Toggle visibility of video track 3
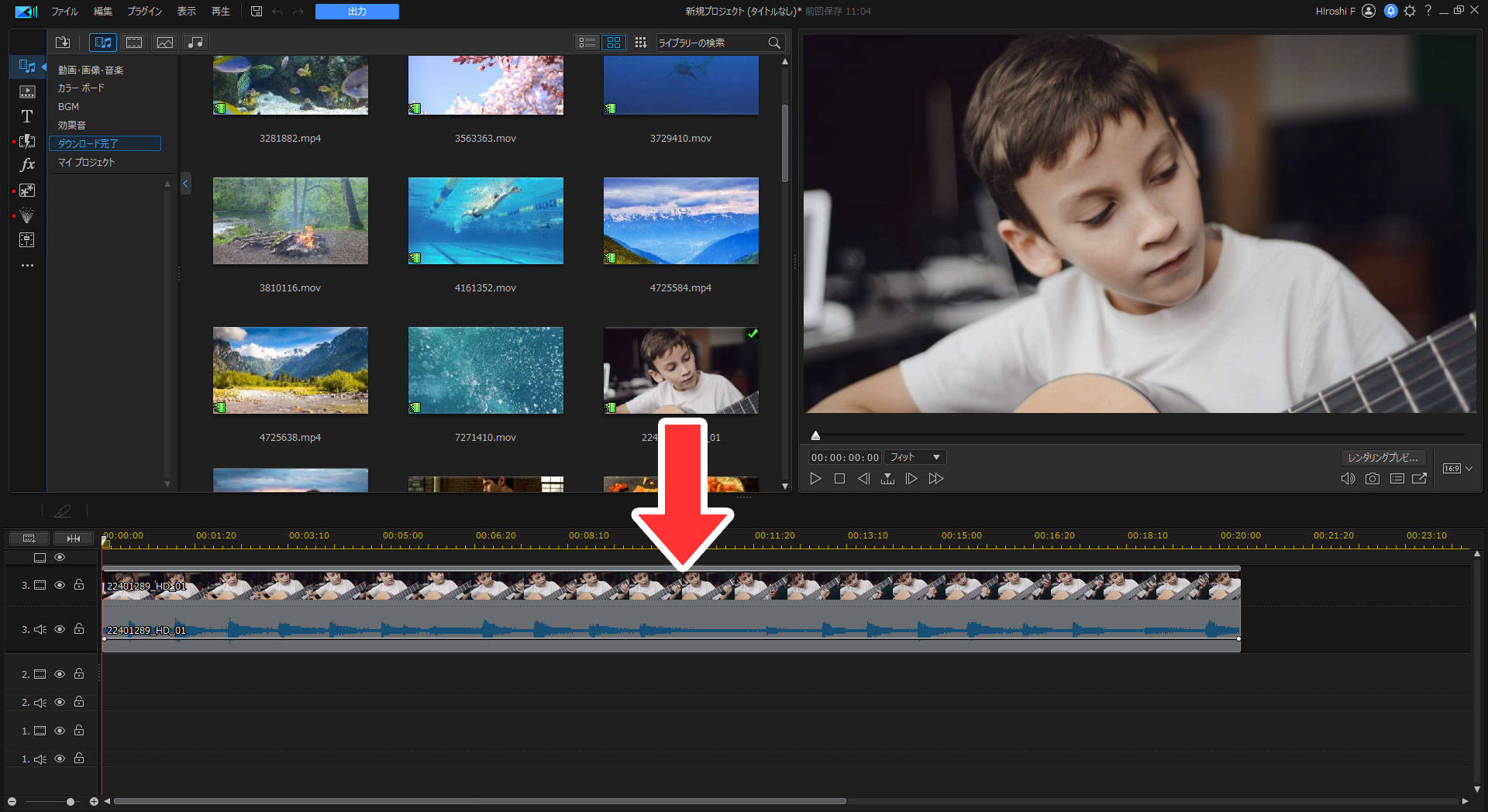The image size is (1488, 812). [60, 585]
